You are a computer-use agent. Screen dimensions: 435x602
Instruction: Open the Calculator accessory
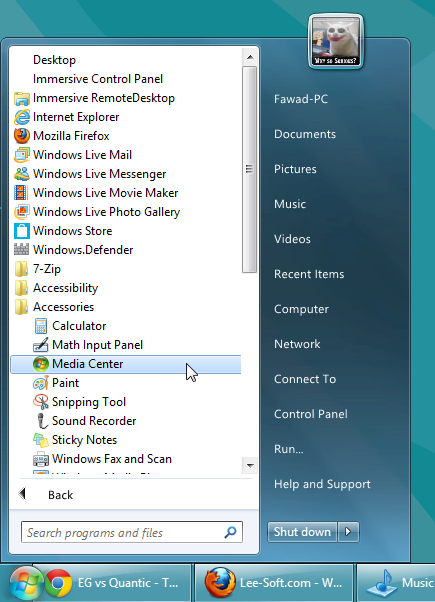pos(69,326)
